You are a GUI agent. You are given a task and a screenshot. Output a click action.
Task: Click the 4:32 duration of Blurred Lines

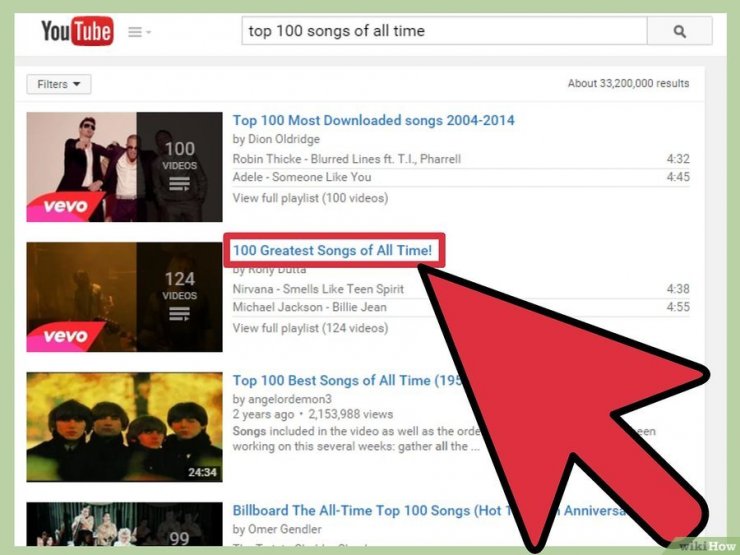(x=678, y=159)
